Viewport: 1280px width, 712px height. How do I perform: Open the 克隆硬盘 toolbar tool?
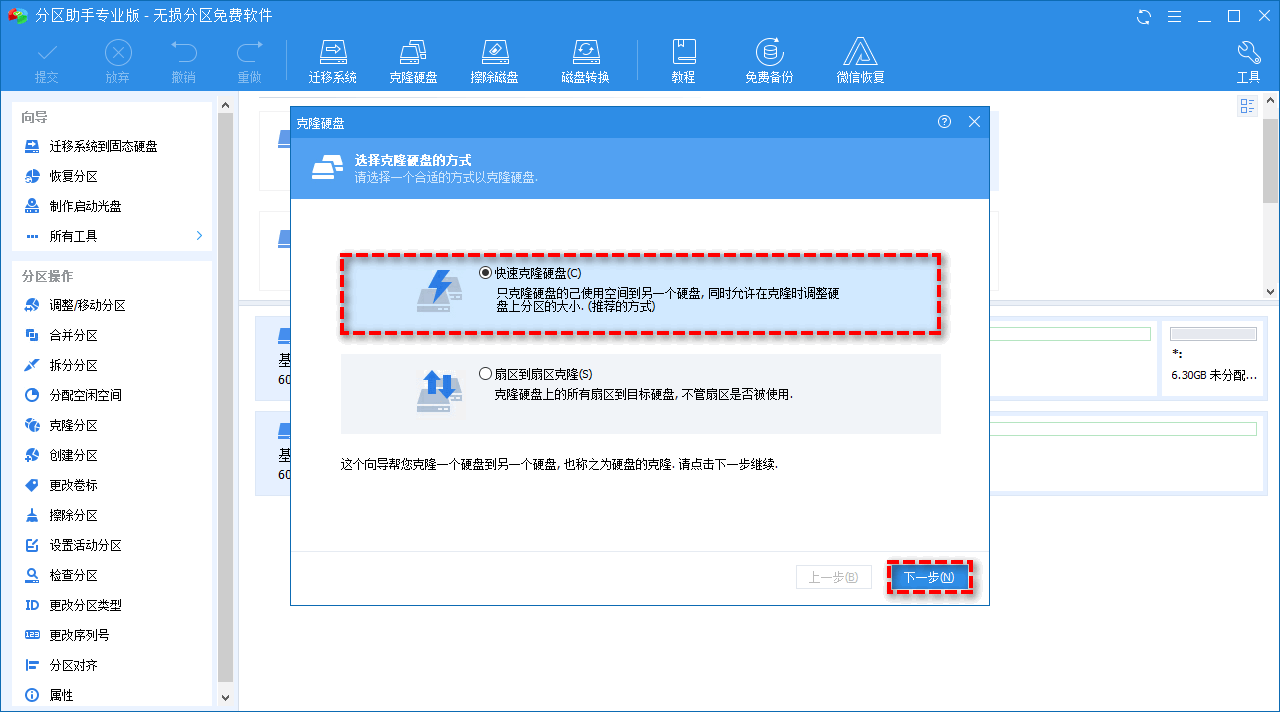point(413,62)
